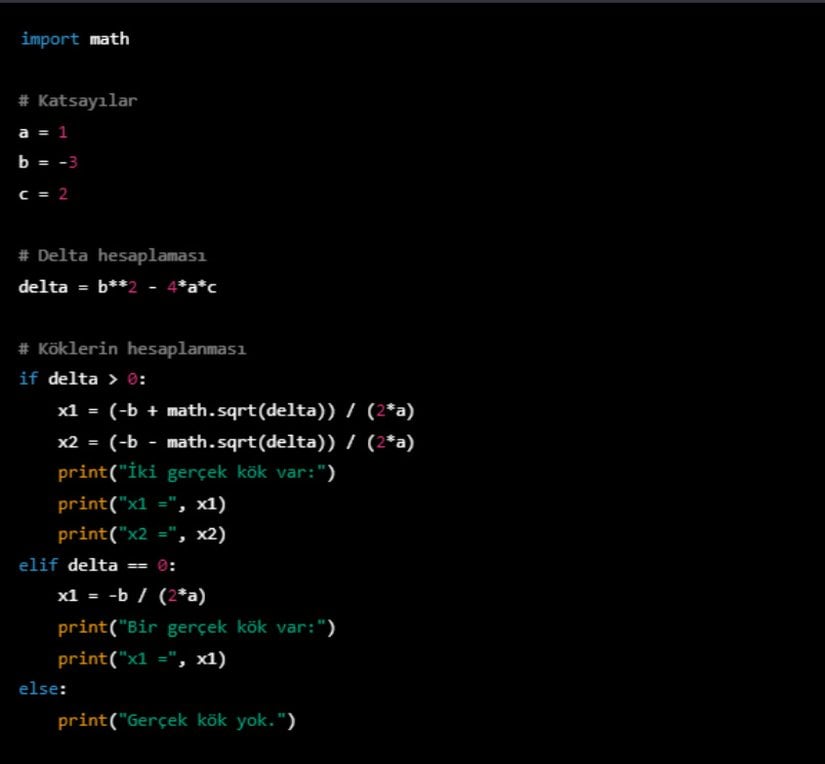Click the x2 line with '-b - math.sqrt'
This screenshot has width=825, height=764.
coord(235,441)
